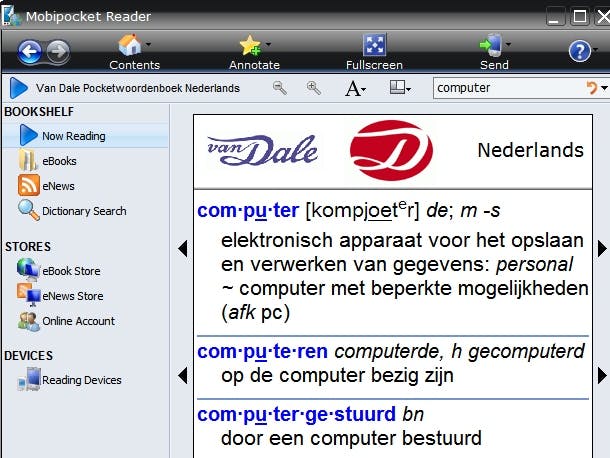This screenshot has height=458, width=610.
Task: Click next arrow beside computeren entry
Action: click(x=602, y=376)
